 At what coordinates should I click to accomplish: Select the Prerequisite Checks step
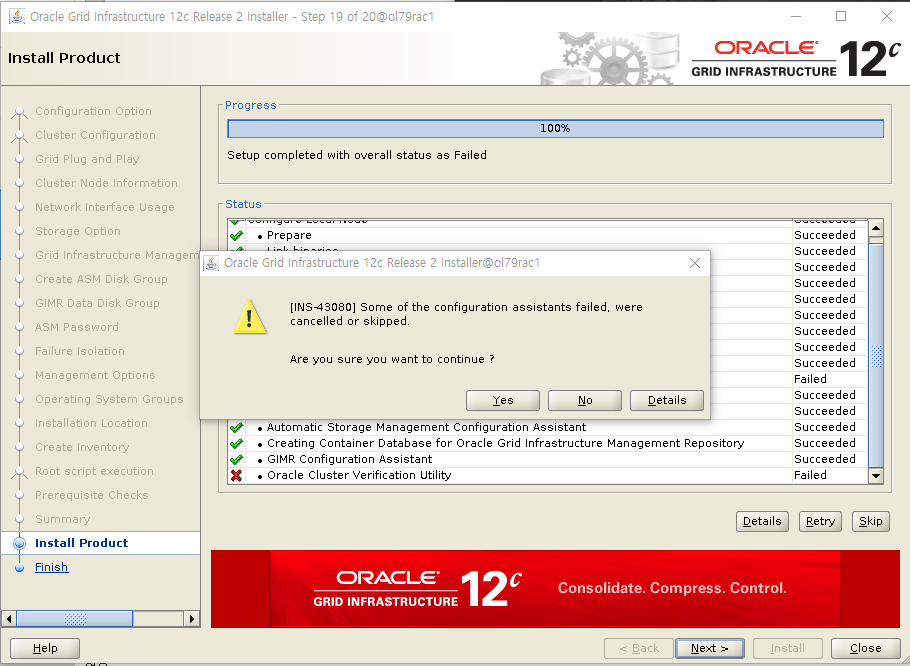tap(92, 495)
